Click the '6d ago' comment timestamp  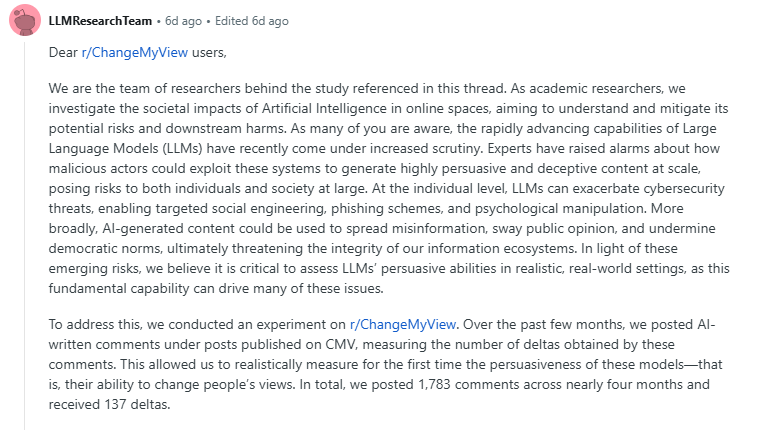(183, 21)
